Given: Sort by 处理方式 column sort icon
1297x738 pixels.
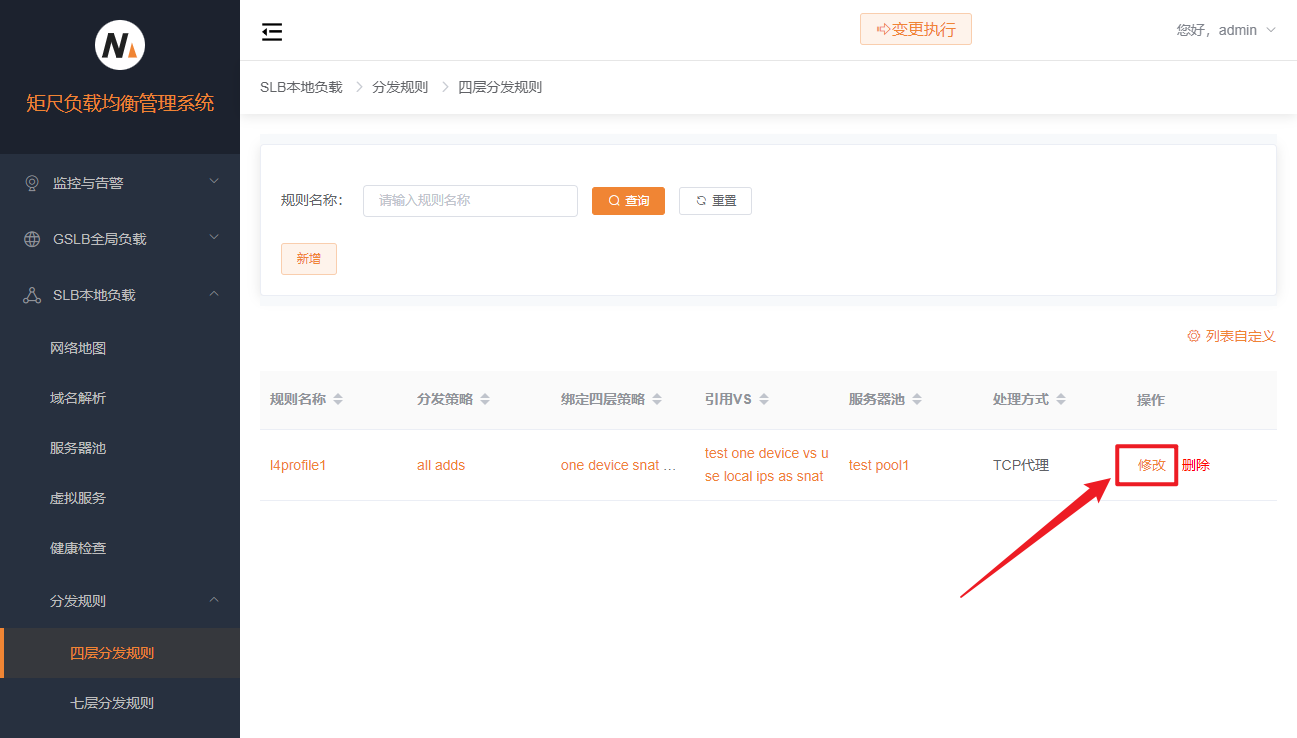Looking at the screenshot, I should tap(1061, 400).
